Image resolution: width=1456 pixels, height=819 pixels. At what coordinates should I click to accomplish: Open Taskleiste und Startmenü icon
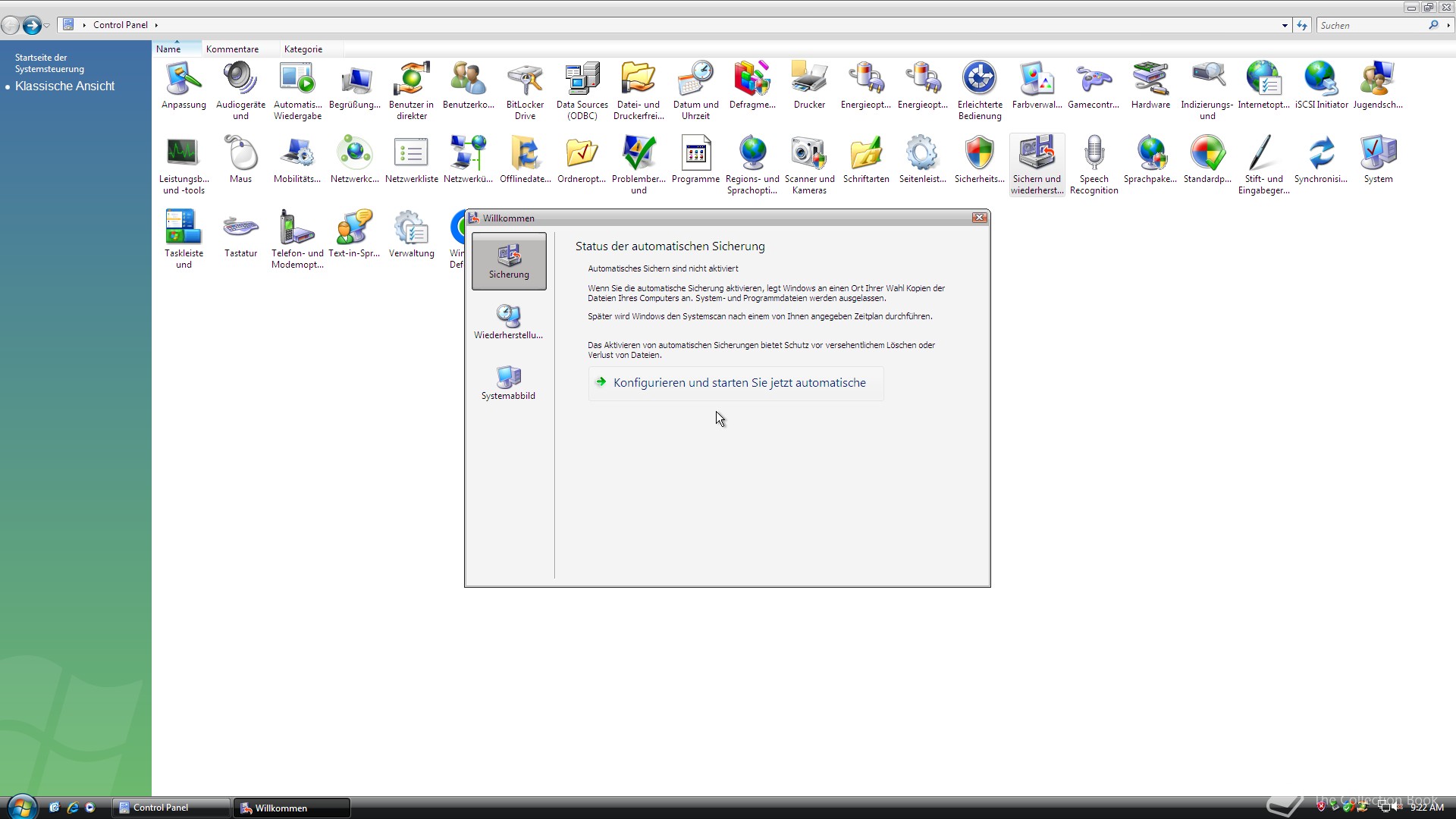pyautogui.click(x=184, y=240)
